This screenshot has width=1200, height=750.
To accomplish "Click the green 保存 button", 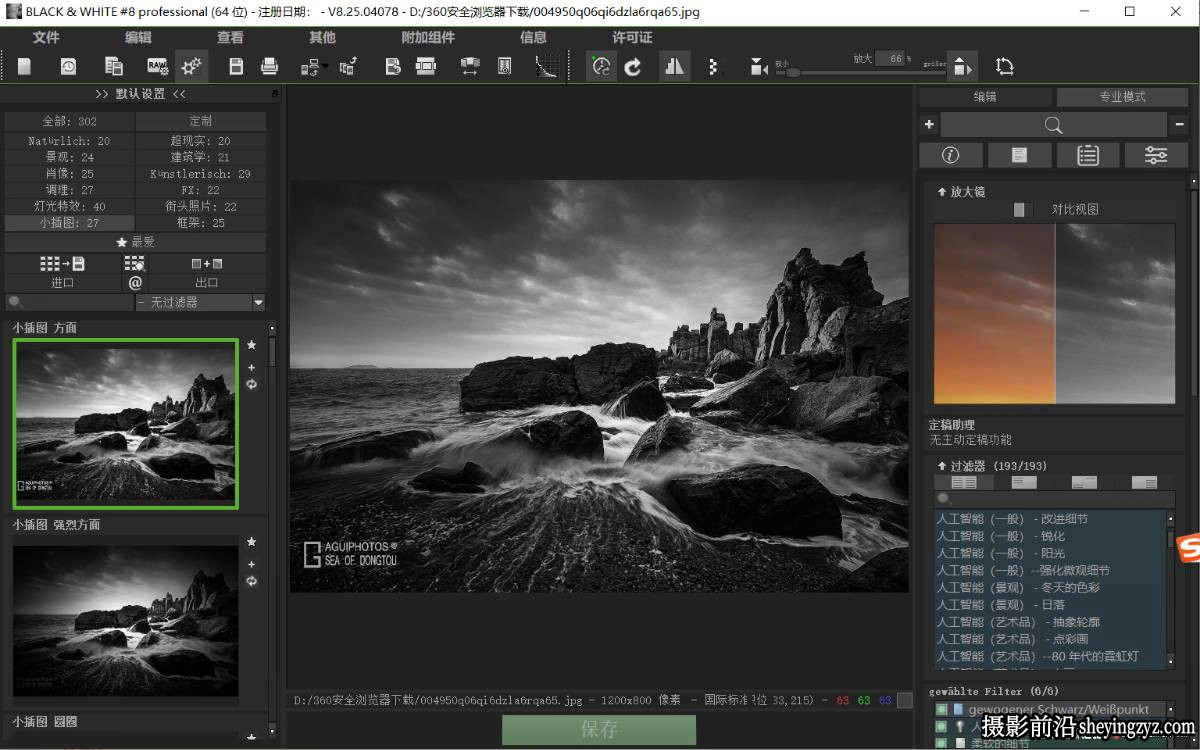I will pyautogui.click(x=599, y=730).
